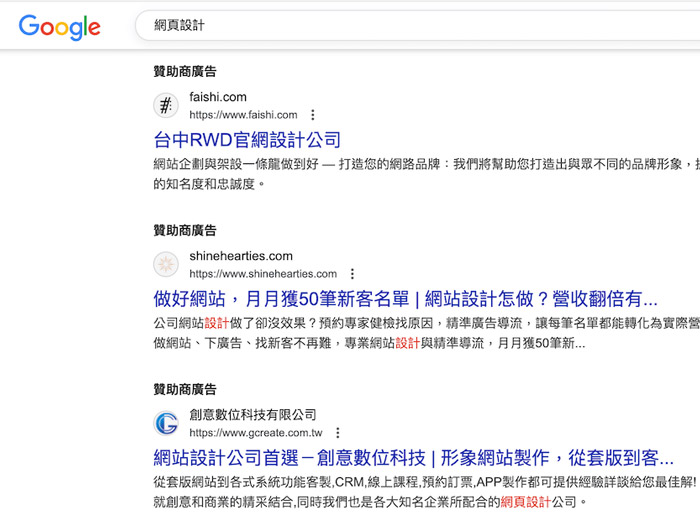The width and height of the screenshot is (700, 518).
Task: Open the faishi.com favicon icon
Action: tap(166, 106)
